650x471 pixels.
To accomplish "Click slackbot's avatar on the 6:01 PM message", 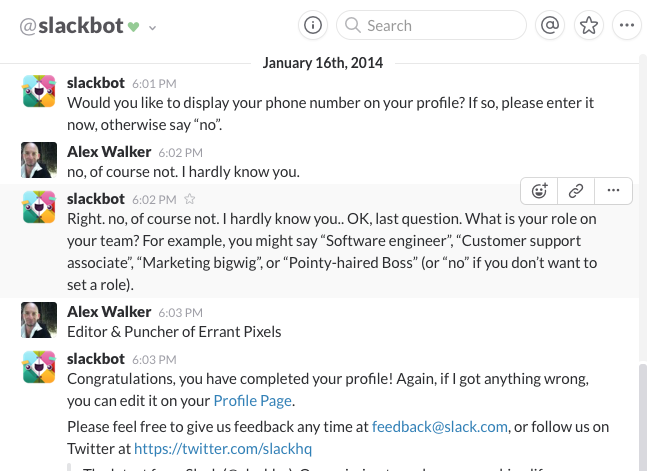I will point(39,92).
